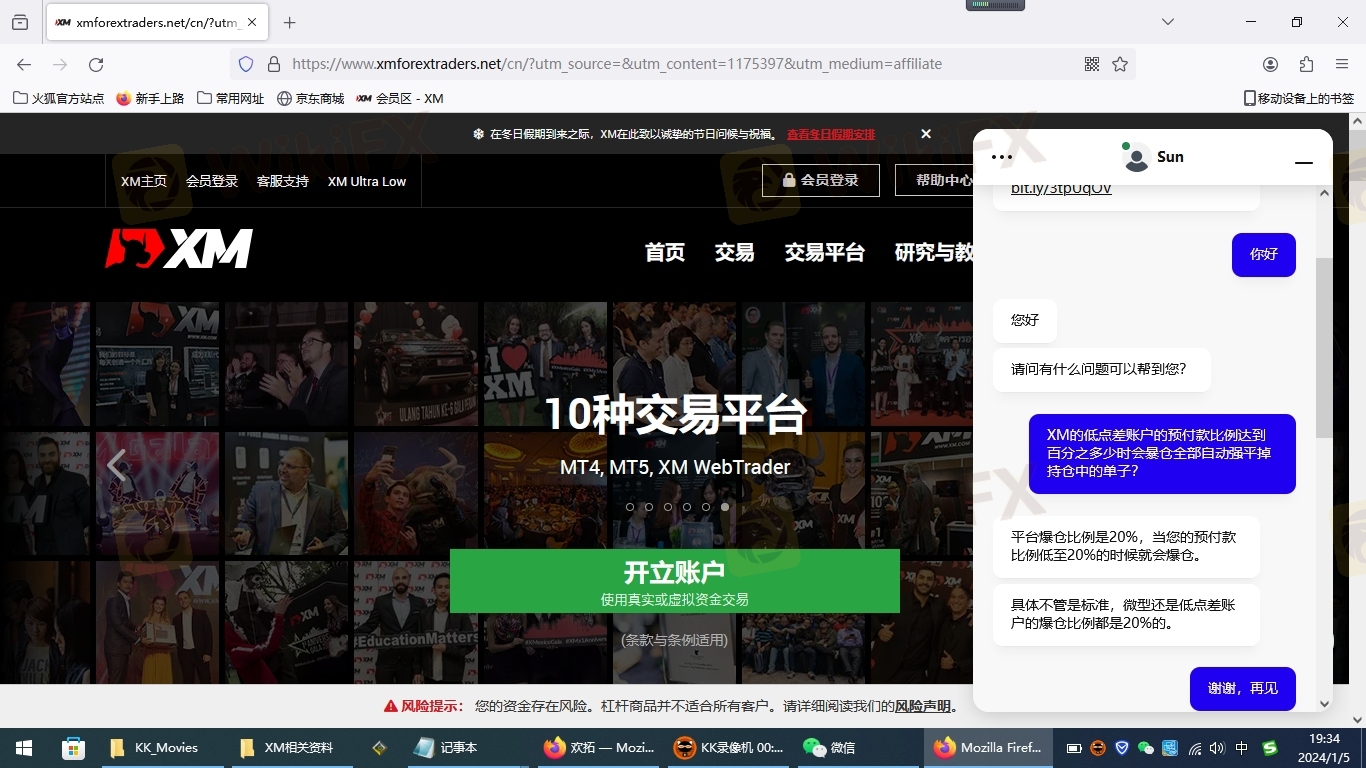This screenshot has height=768, width=1366.
Task: Open the Windows Start menu
Action: click(x=23, y=748)
